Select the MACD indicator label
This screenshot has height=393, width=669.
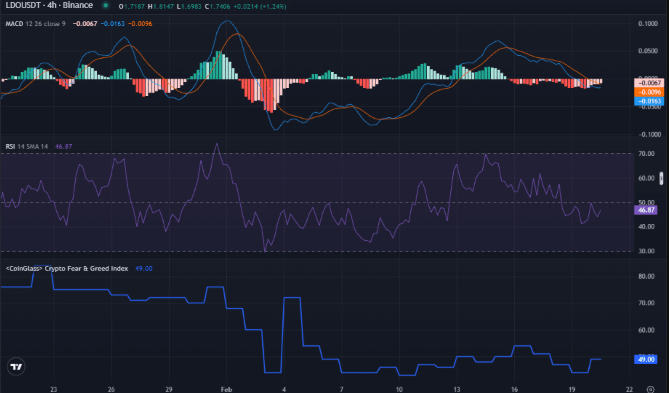tap(14, 23)
